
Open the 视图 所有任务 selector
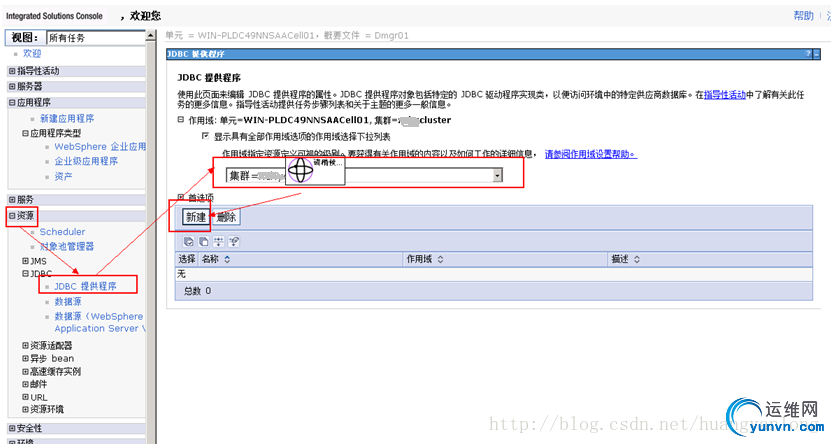(95, 38)
